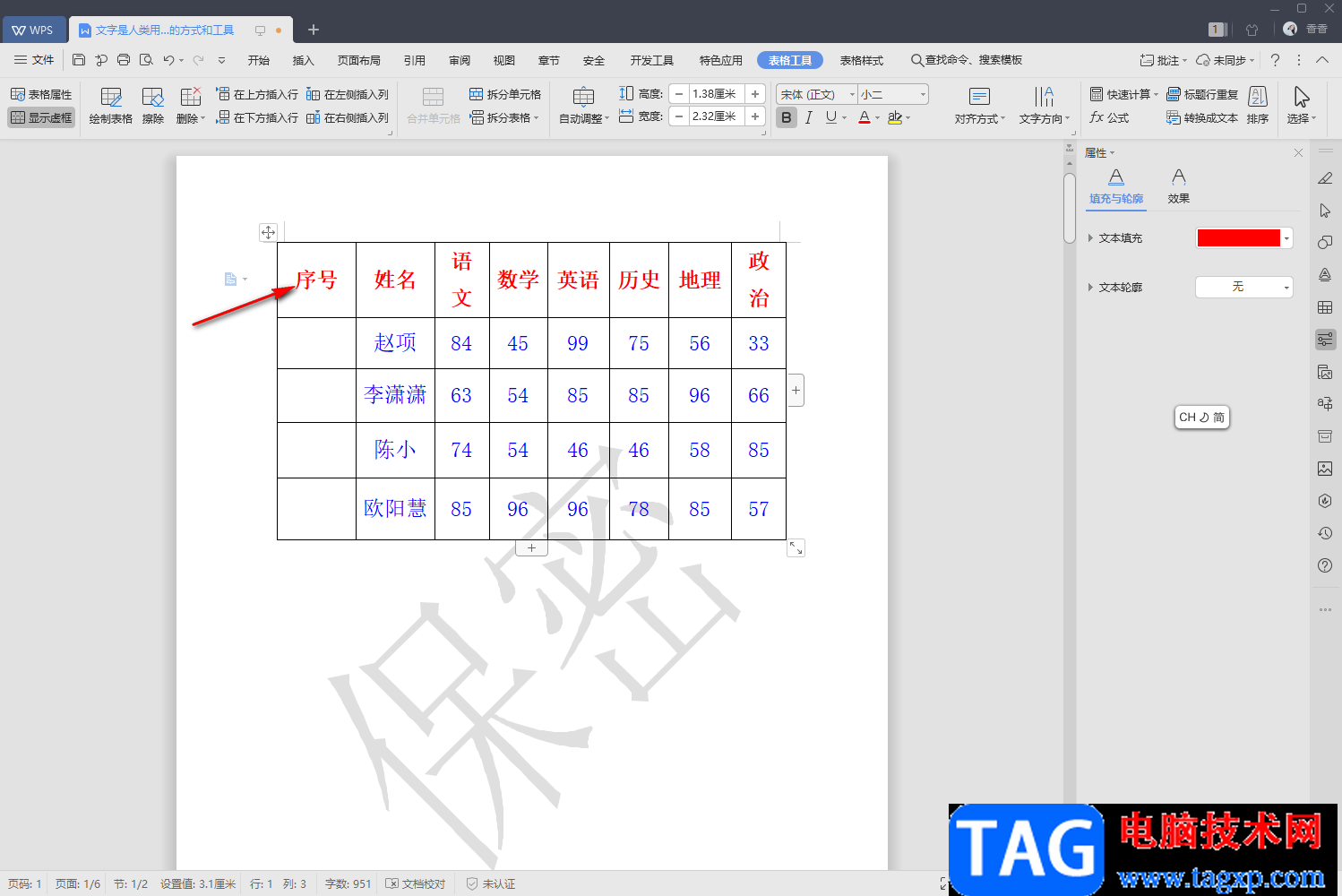Open the Insert (插入) ribbon tab

pos(304,60)
